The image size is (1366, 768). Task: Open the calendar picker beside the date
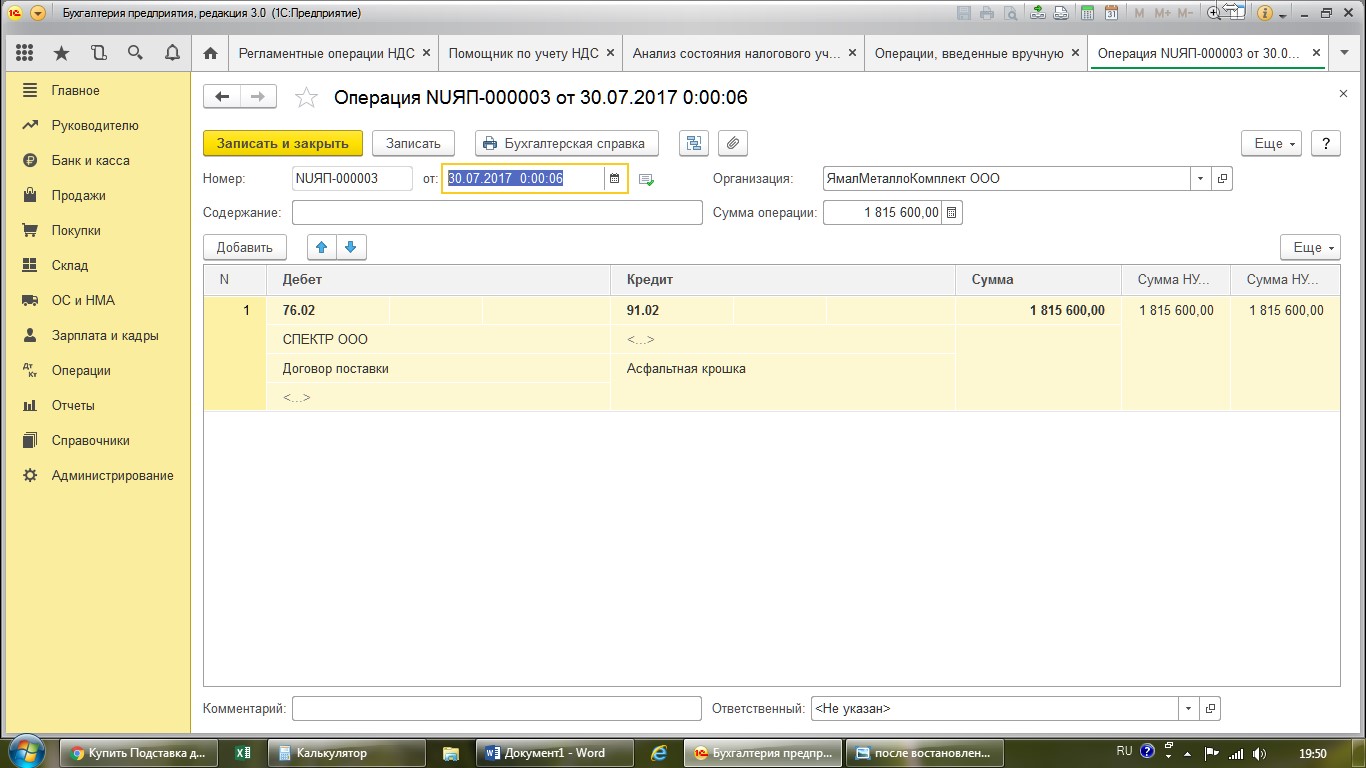coord(614,179)
